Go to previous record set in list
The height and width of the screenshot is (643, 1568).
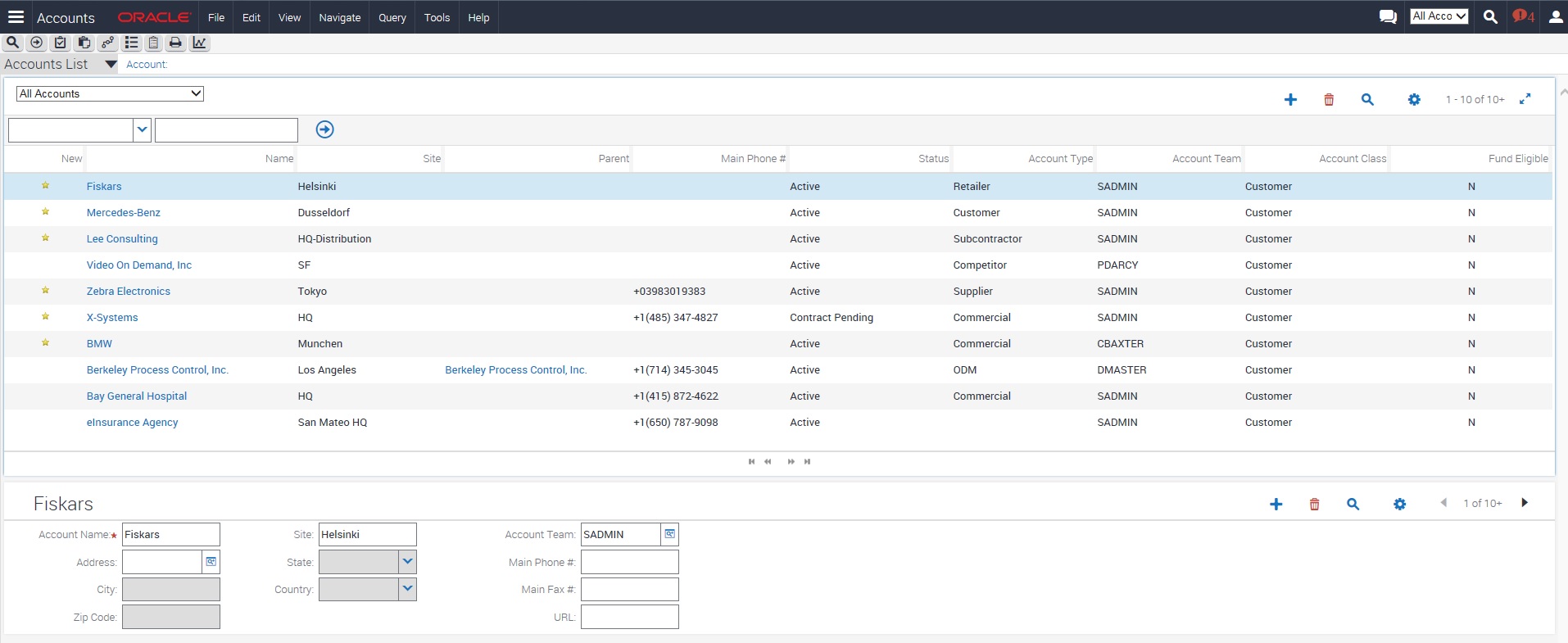[768, 461]
